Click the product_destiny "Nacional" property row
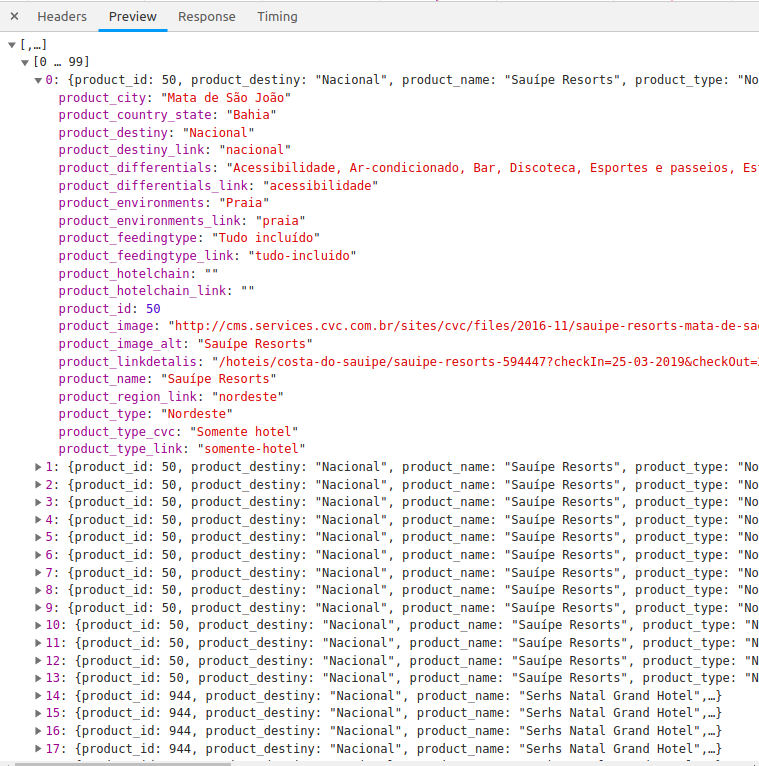 coord(156,133)
